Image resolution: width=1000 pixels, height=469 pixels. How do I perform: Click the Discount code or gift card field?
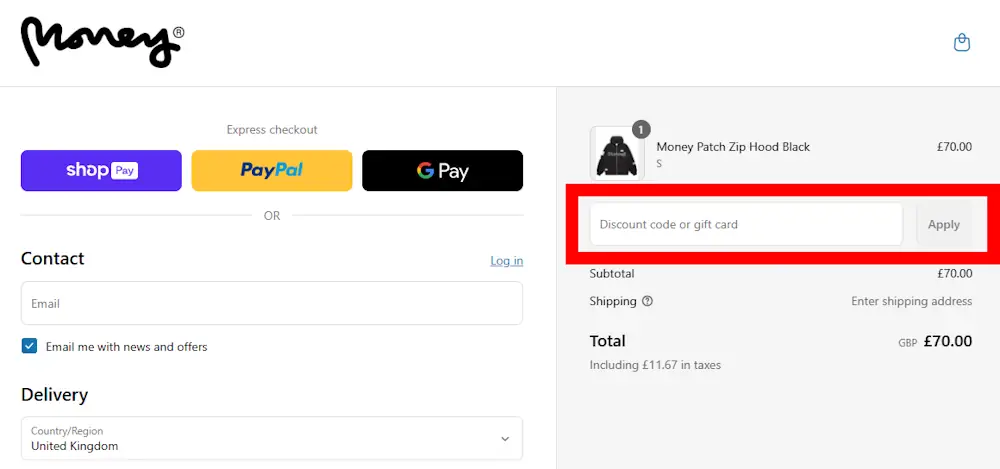746,225
